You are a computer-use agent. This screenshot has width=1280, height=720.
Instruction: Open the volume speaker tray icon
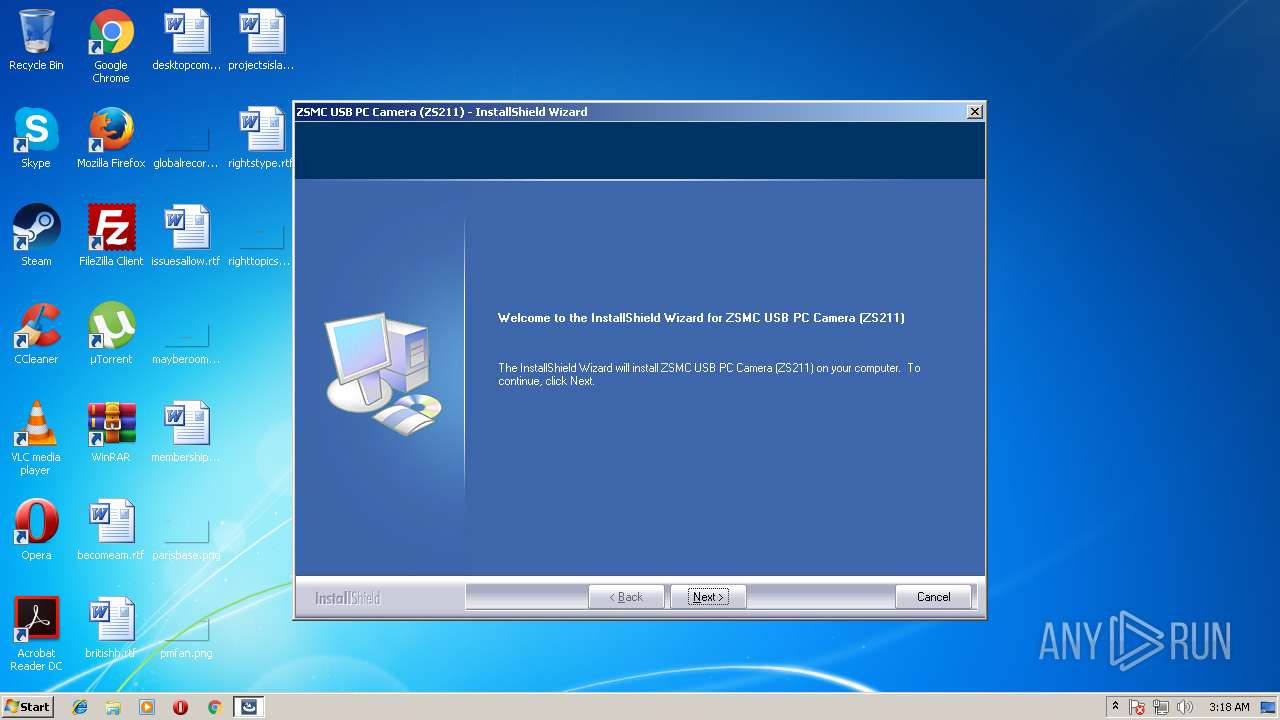pyautogui.click(x=1185, y=707)
